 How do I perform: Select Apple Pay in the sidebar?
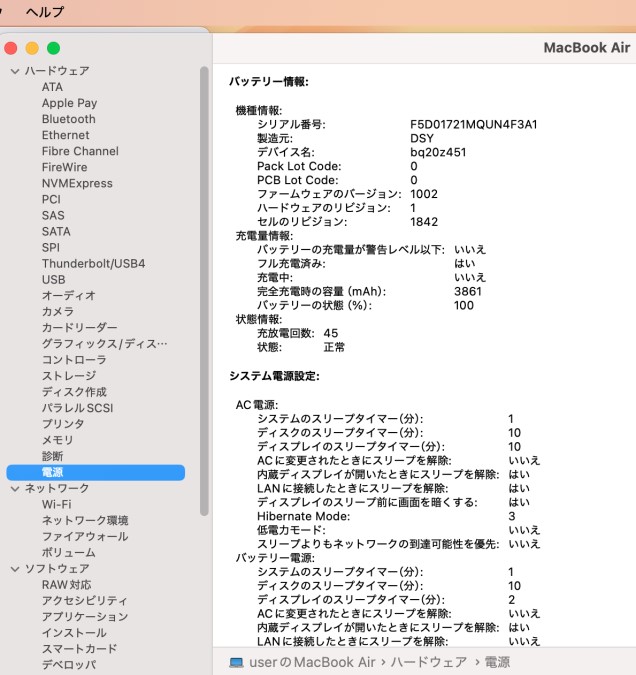(69, 103)
